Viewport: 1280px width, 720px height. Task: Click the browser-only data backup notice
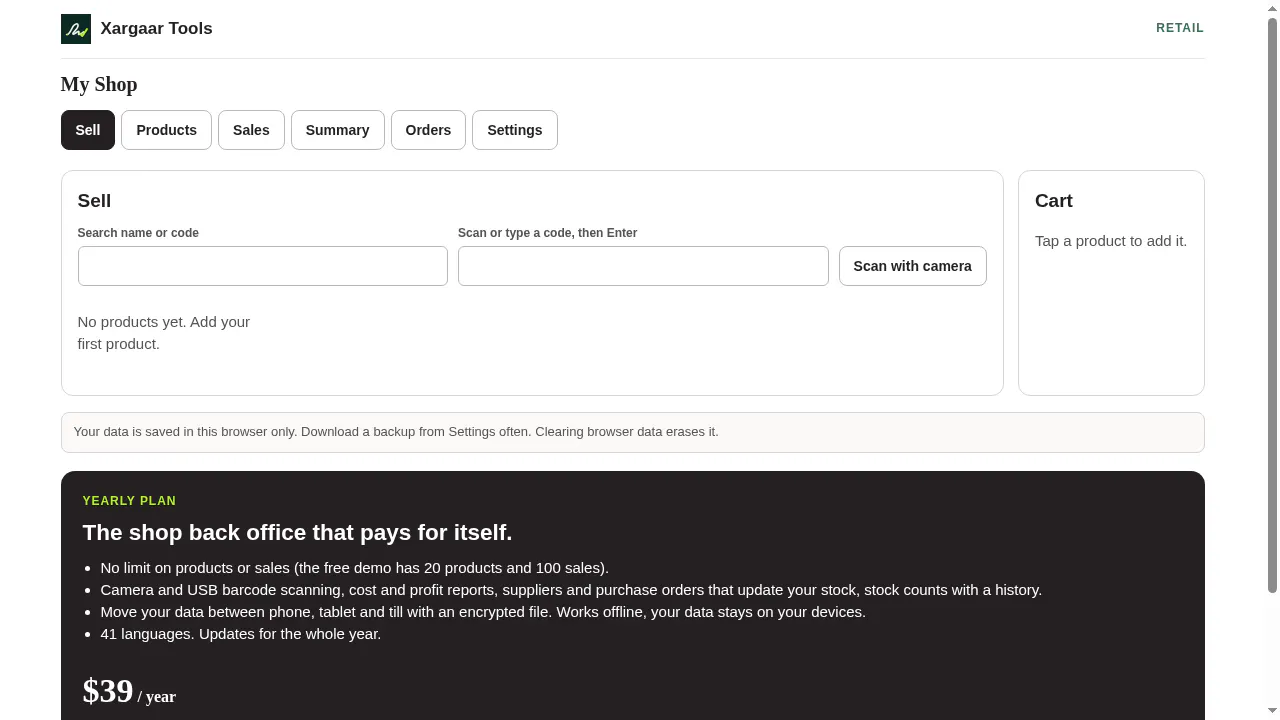pos(633,432)
